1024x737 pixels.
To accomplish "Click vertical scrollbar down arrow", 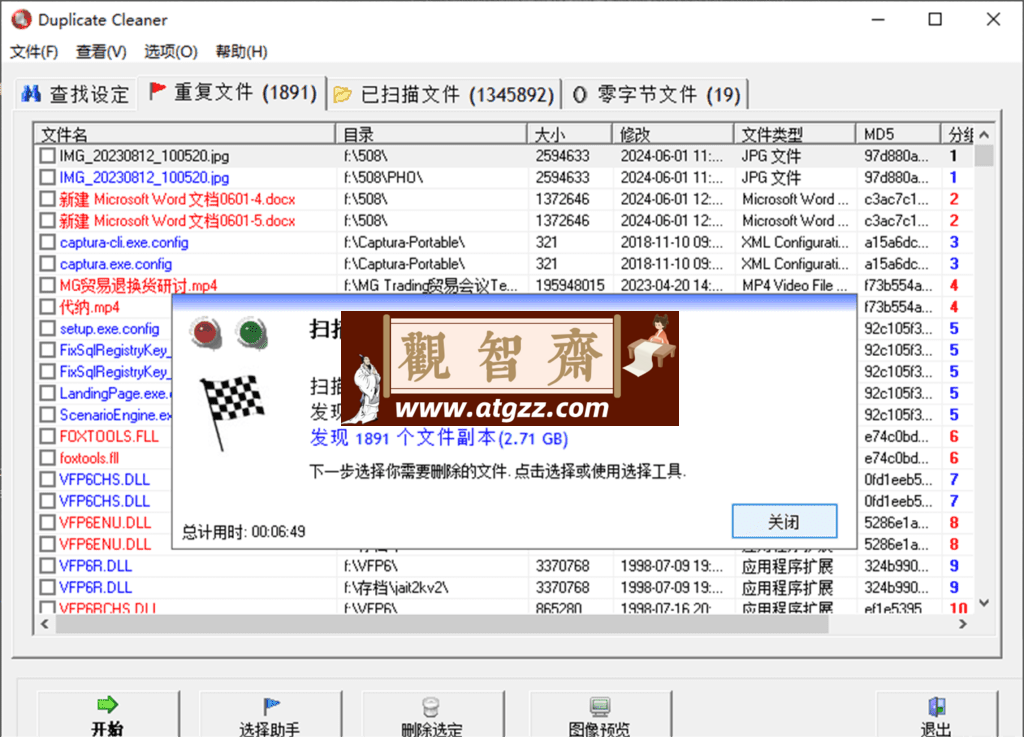I will 984,603.
